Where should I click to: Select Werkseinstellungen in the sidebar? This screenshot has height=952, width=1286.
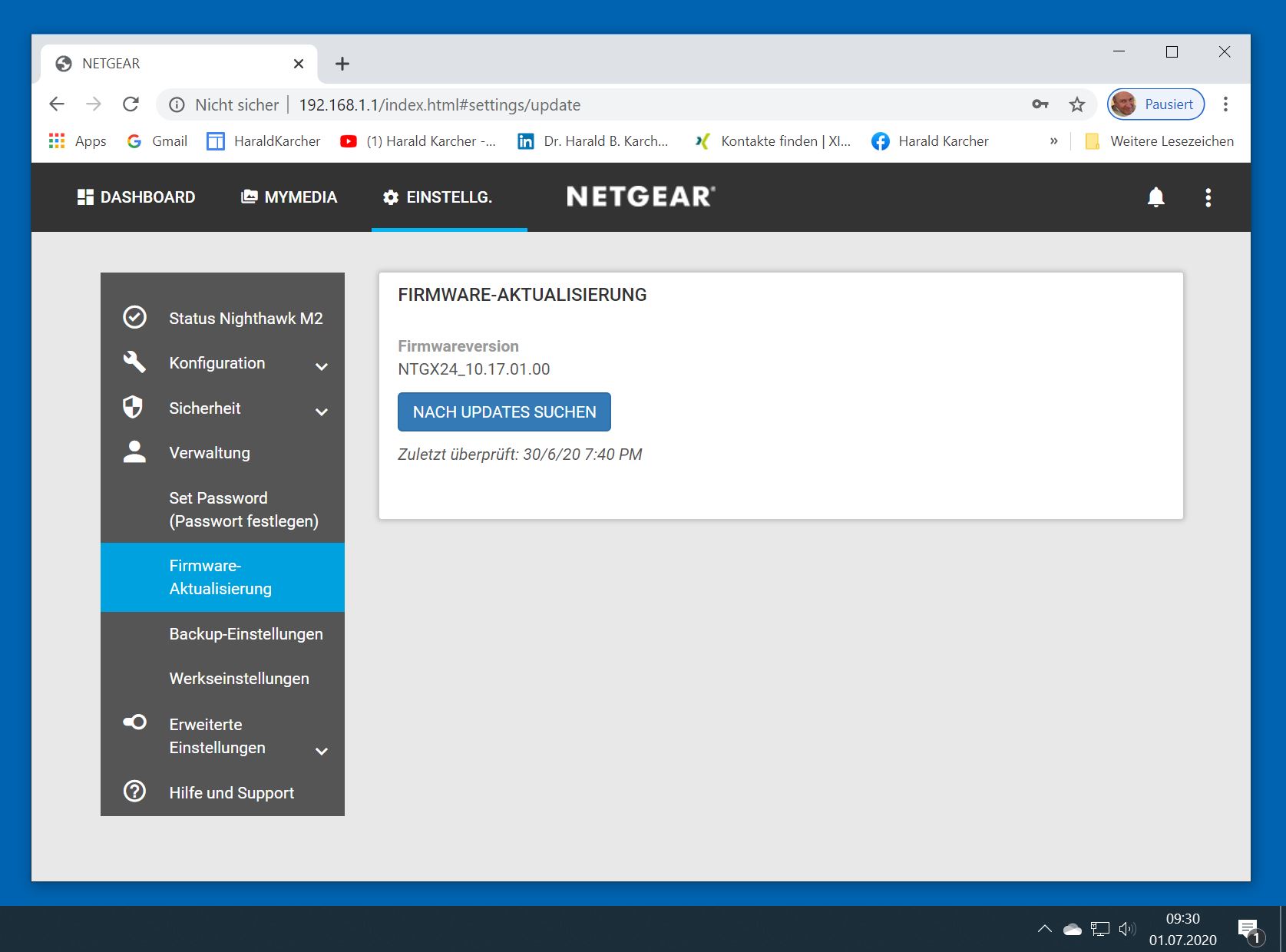(x=239, y=679)
